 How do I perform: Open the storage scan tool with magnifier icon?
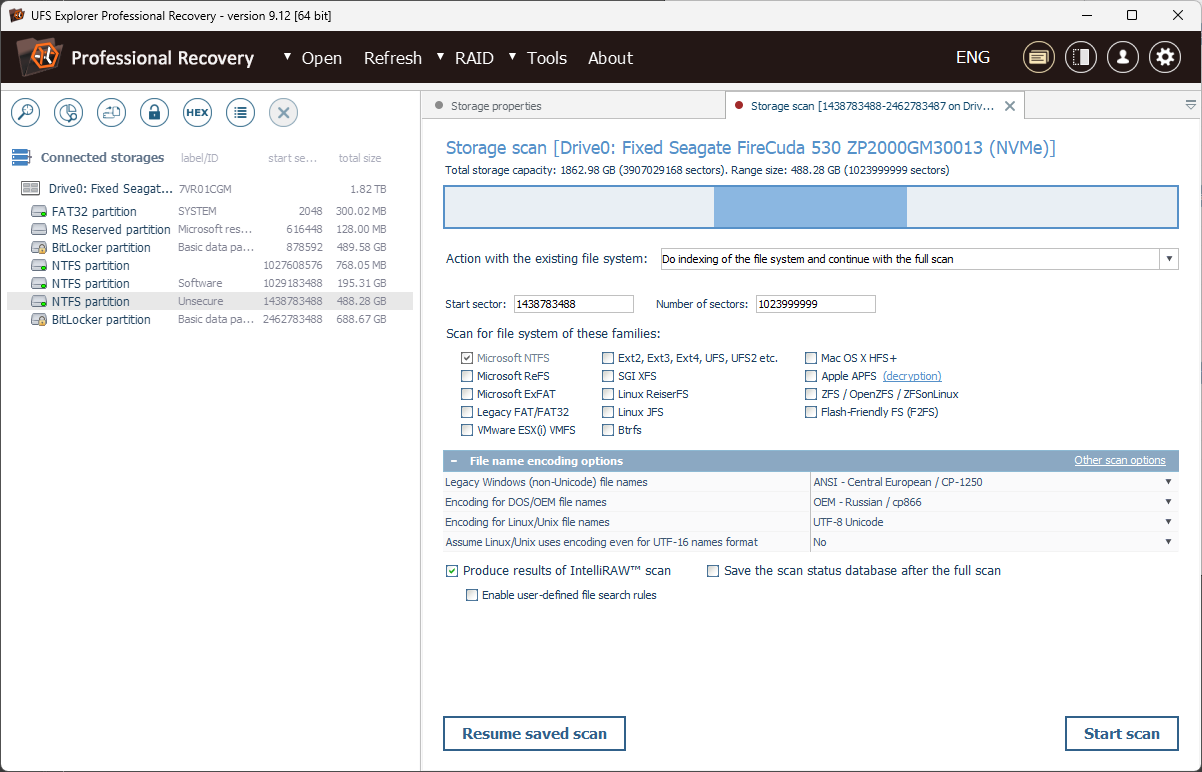[25, 112]
